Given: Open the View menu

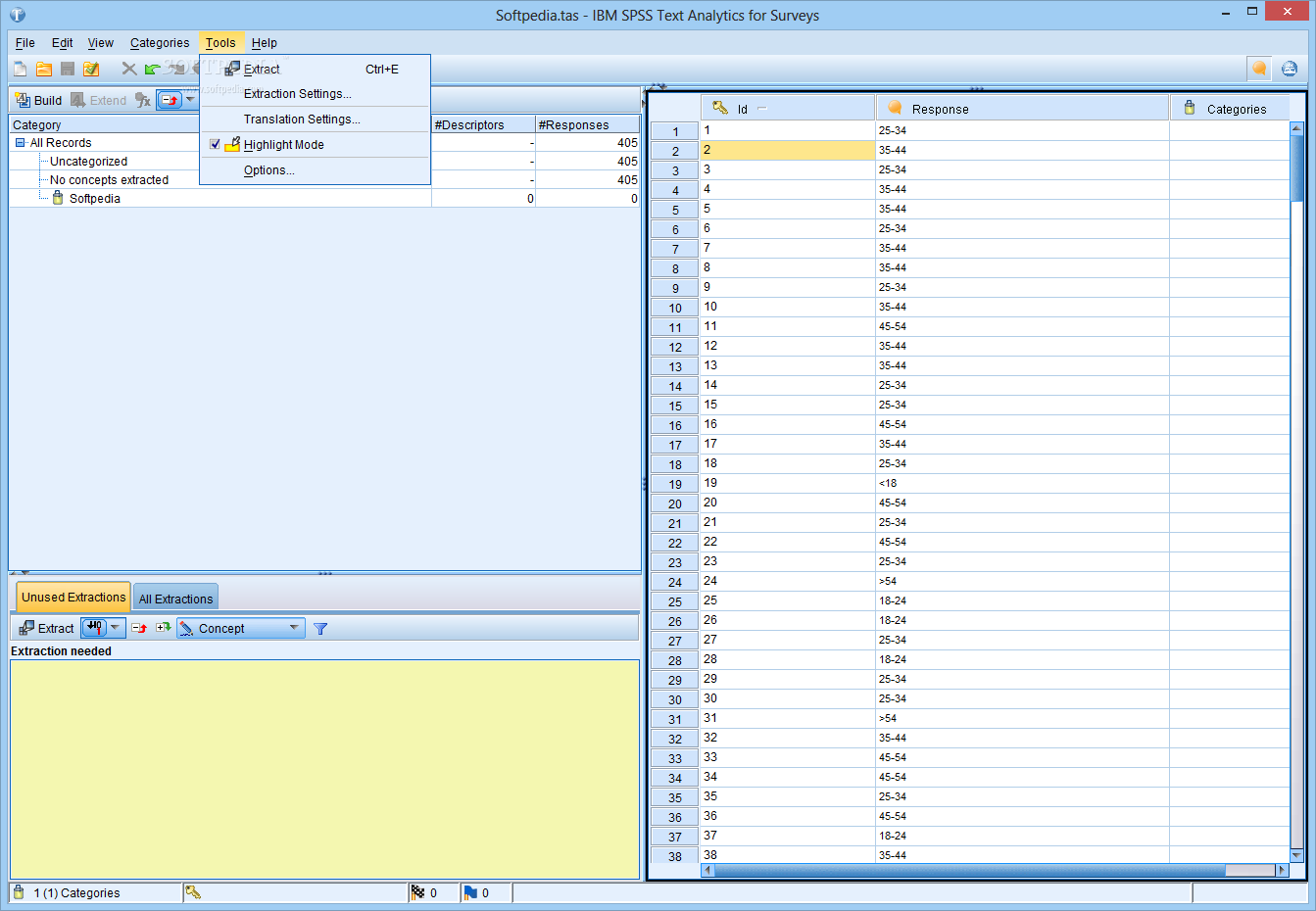Looking at the screenshot, I should [x=101, y=43].
